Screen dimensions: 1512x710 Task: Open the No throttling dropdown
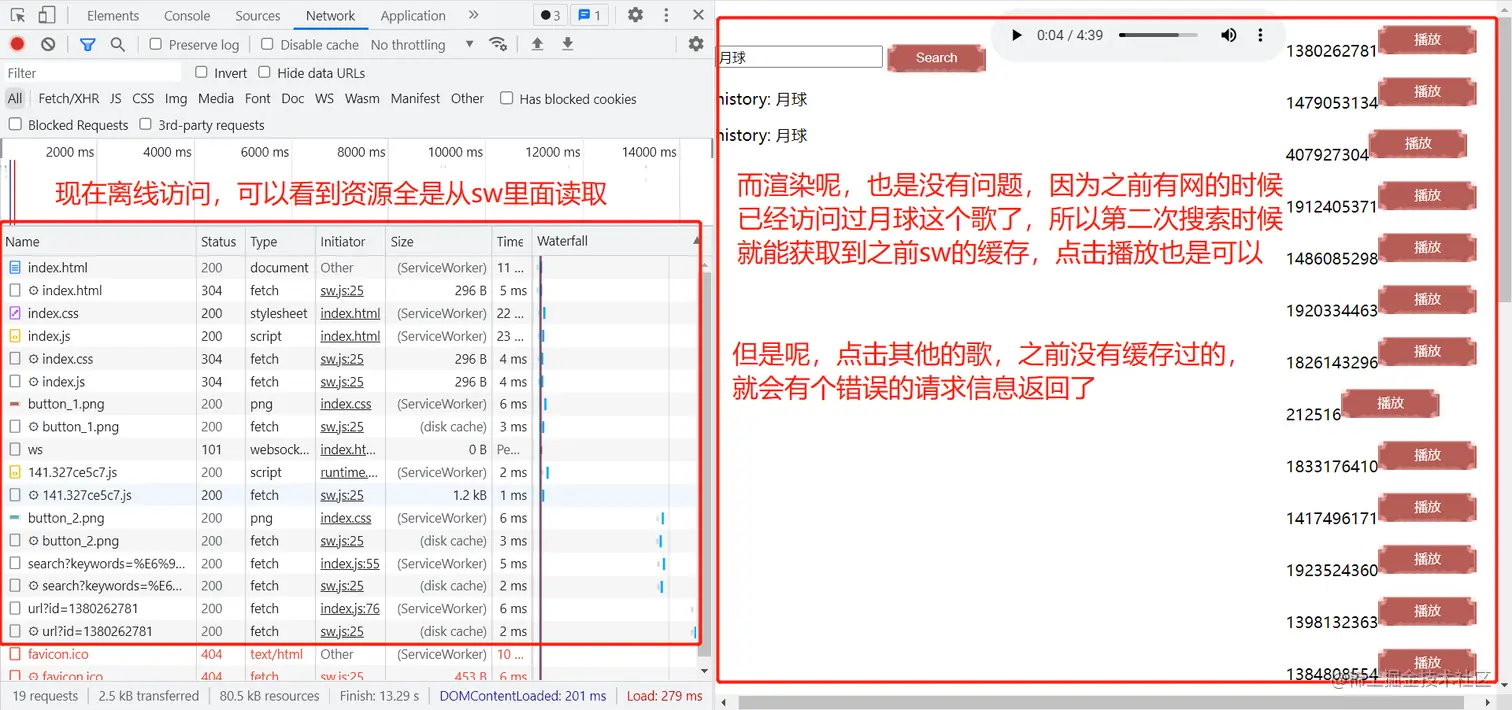[422, 45]
